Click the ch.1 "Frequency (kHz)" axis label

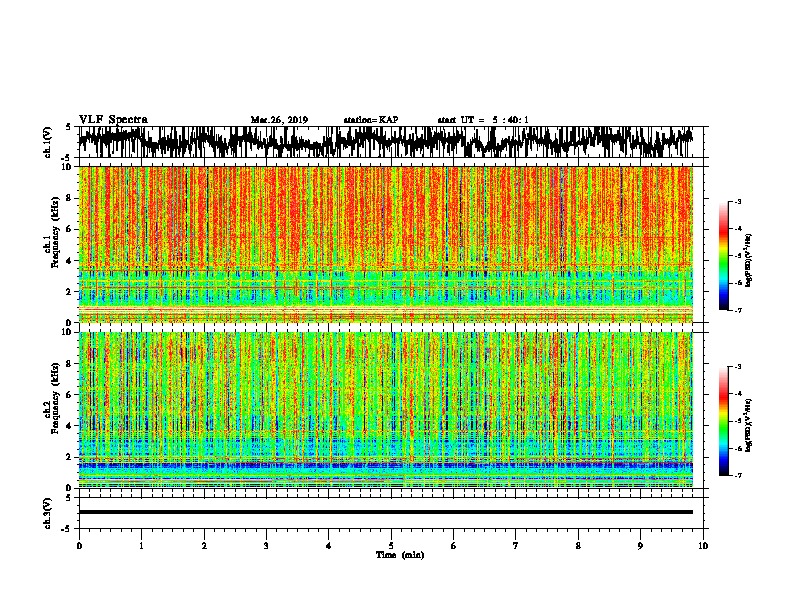point(55,232)
